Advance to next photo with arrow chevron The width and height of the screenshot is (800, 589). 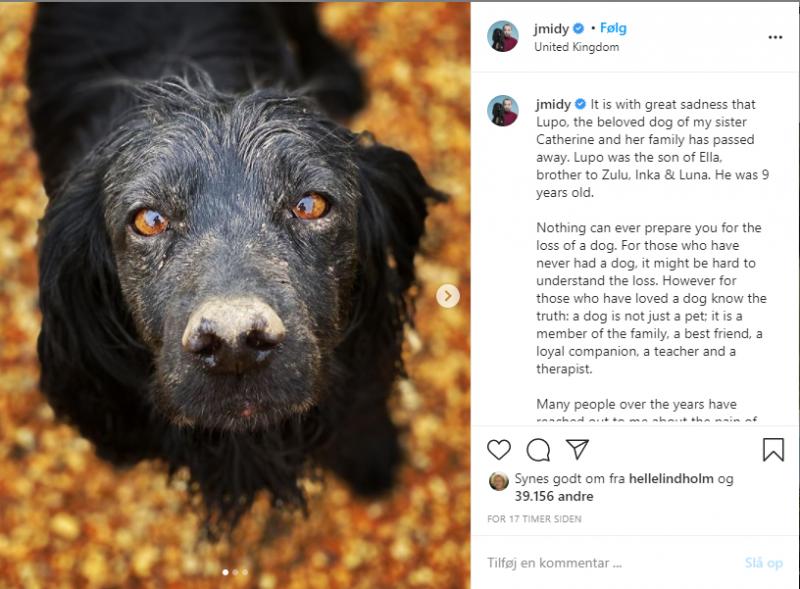448,296
